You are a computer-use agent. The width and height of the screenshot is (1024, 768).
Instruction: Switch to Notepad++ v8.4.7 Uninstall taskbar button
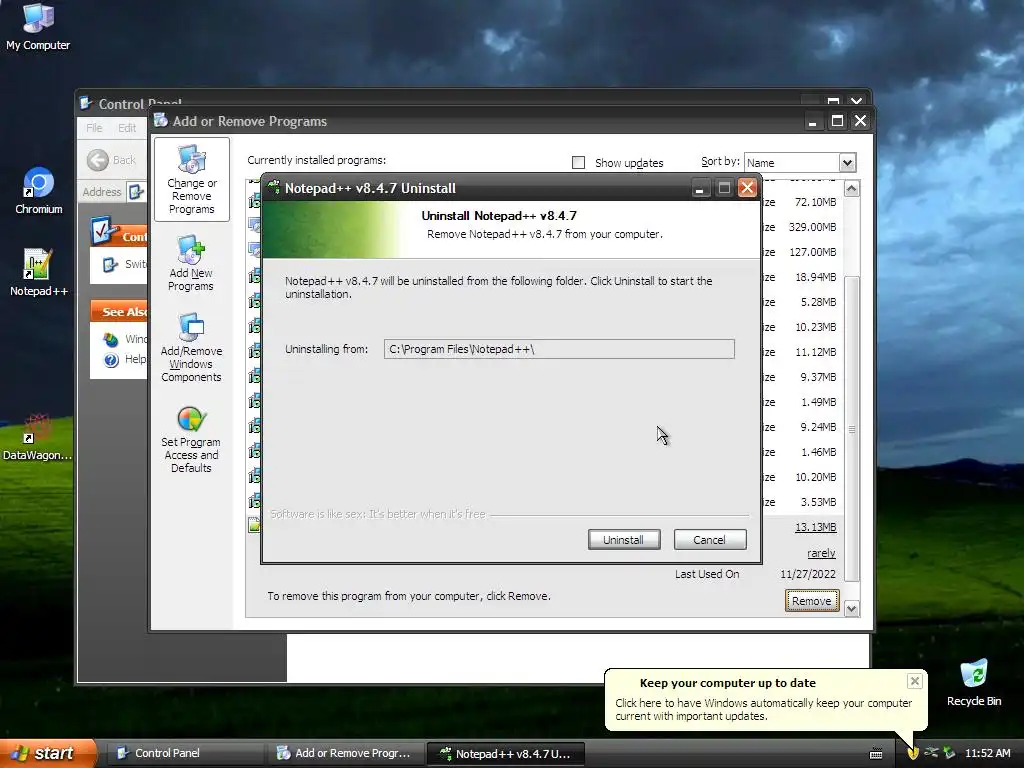click(x=505, y=753)
